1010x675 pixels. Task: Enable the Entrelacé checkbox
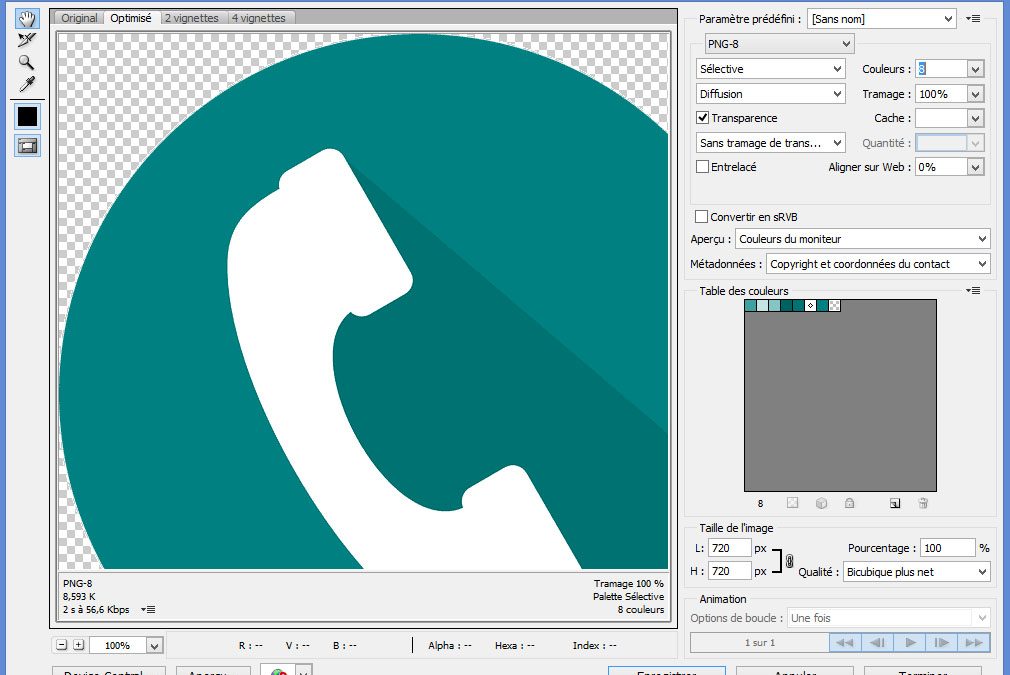pos(703,167)
